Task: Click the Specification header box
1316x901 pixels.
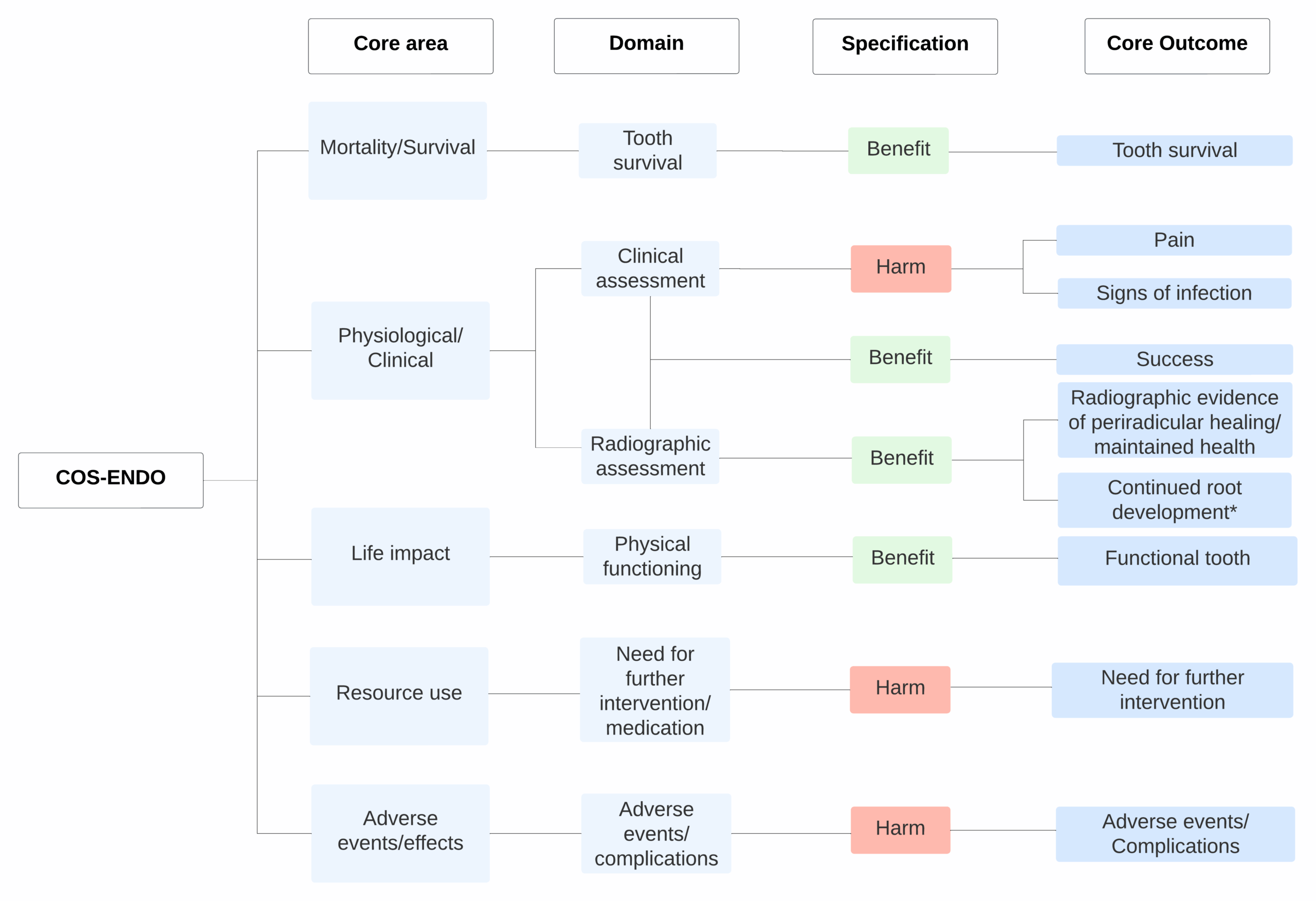Action: tap(905, 46)
